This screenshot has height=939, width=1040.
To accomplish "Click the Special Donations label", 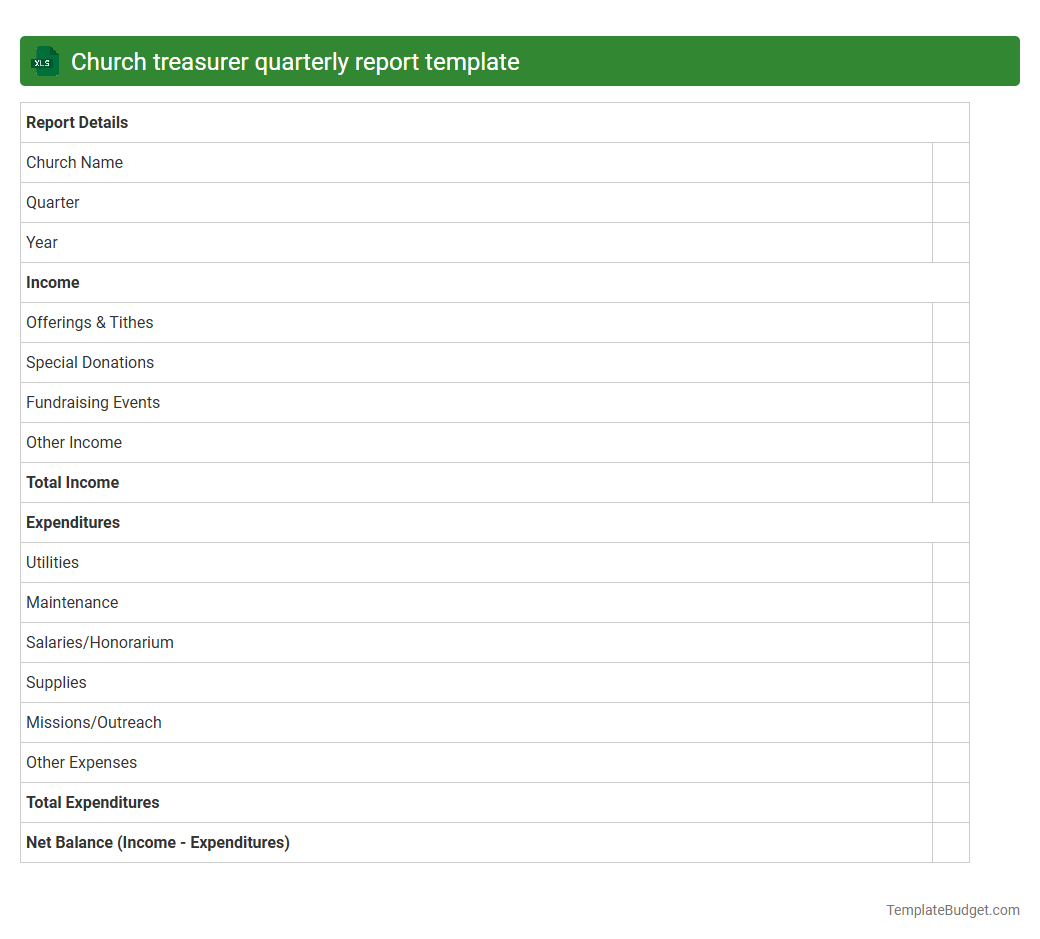I will [x=90, y=362].
